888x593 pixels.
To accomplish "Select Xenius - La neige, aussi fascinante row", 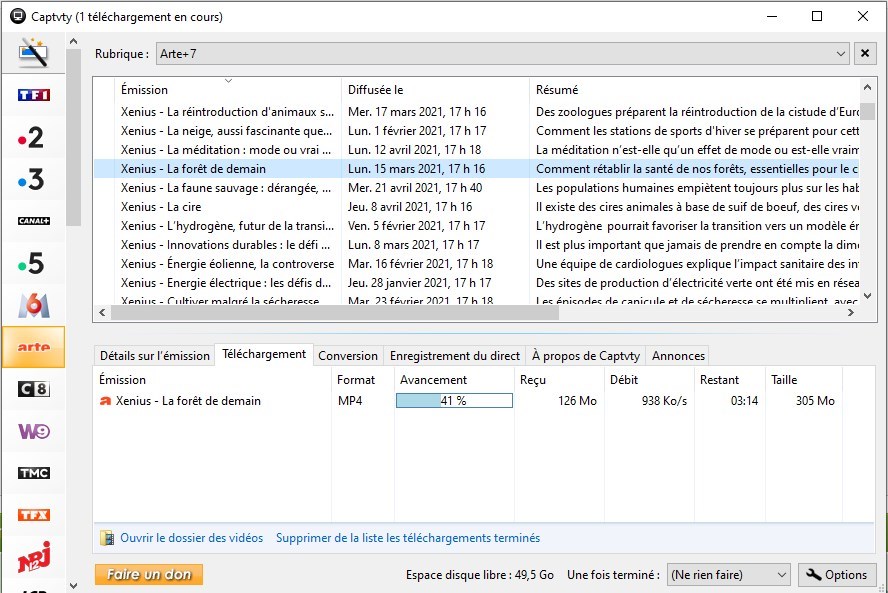I will tap(476, 131).
